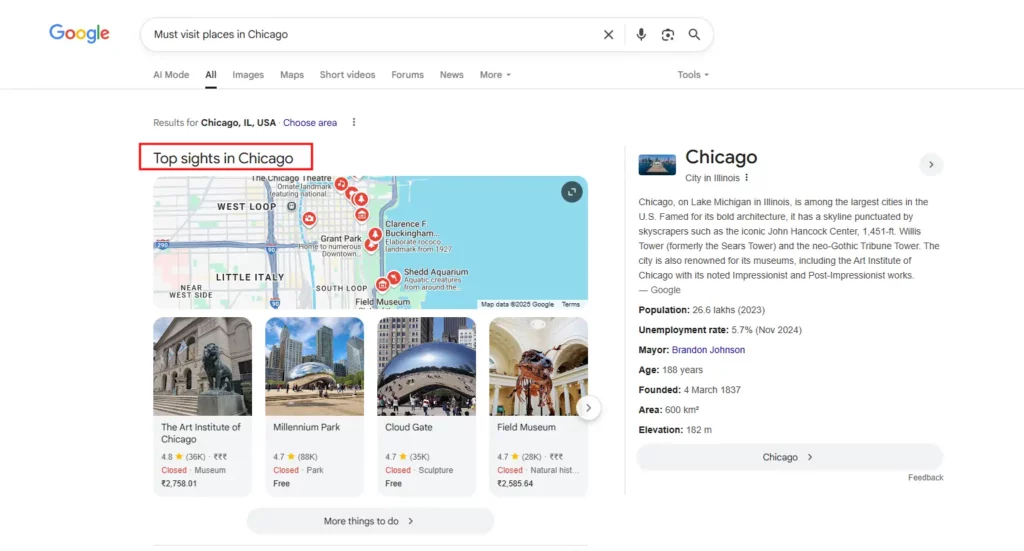Clear the search box with the X icon

point(608,35)
